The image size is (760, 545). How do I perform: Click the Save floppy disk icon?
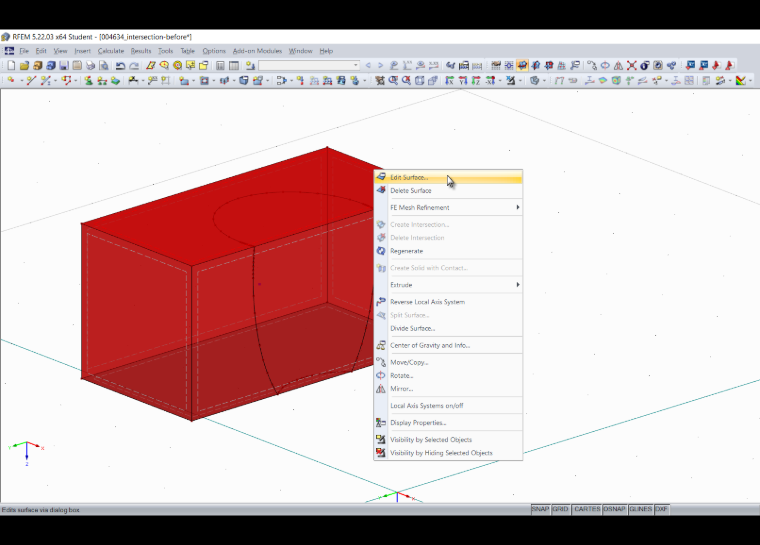coord(63,65)
